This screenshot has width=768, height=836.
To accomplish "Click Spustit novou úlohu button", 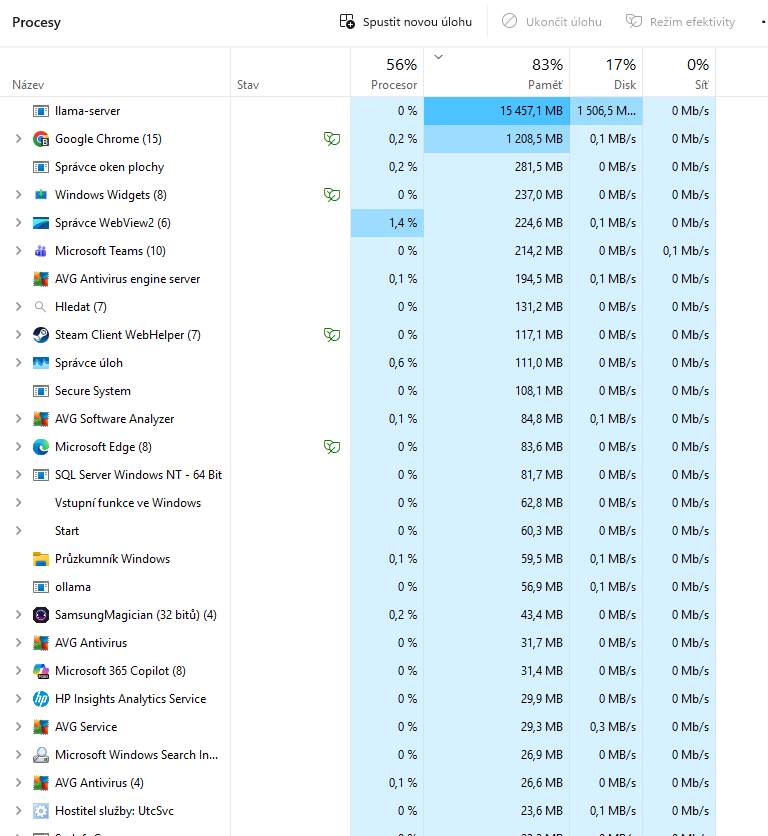I will click(406, 22).
